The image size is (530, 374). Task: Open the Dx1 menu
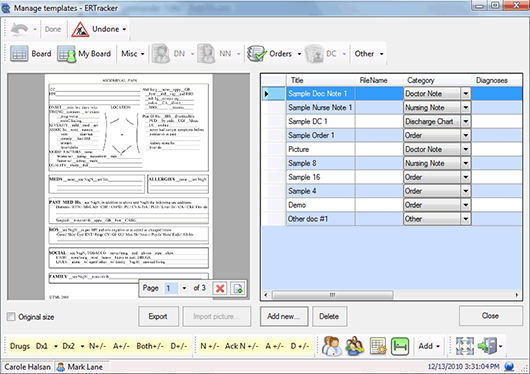click(x=47, y=346)
